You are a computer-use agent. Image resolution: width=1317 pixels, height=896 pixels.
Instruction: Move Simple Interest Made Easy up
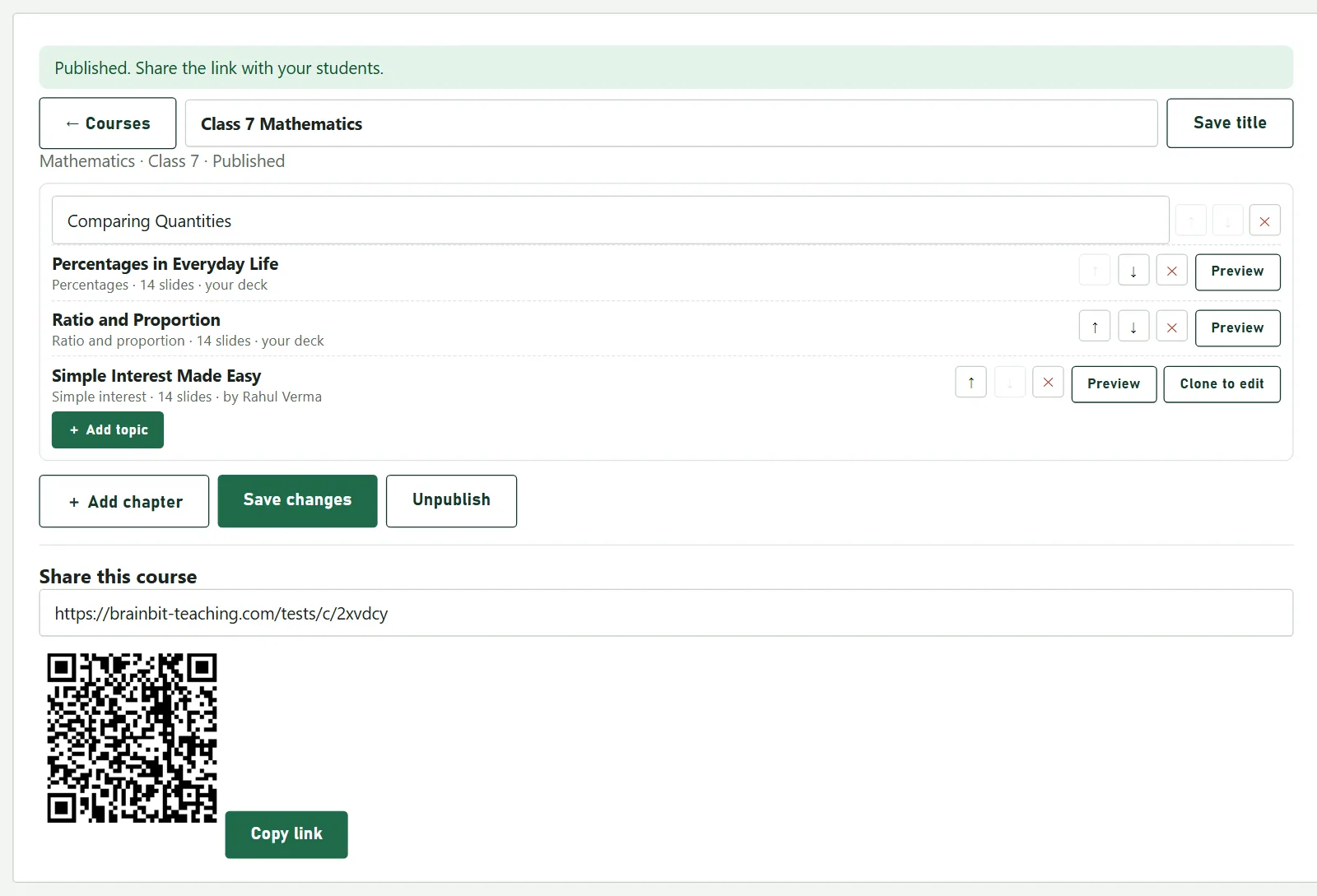(x=970, y=383)
